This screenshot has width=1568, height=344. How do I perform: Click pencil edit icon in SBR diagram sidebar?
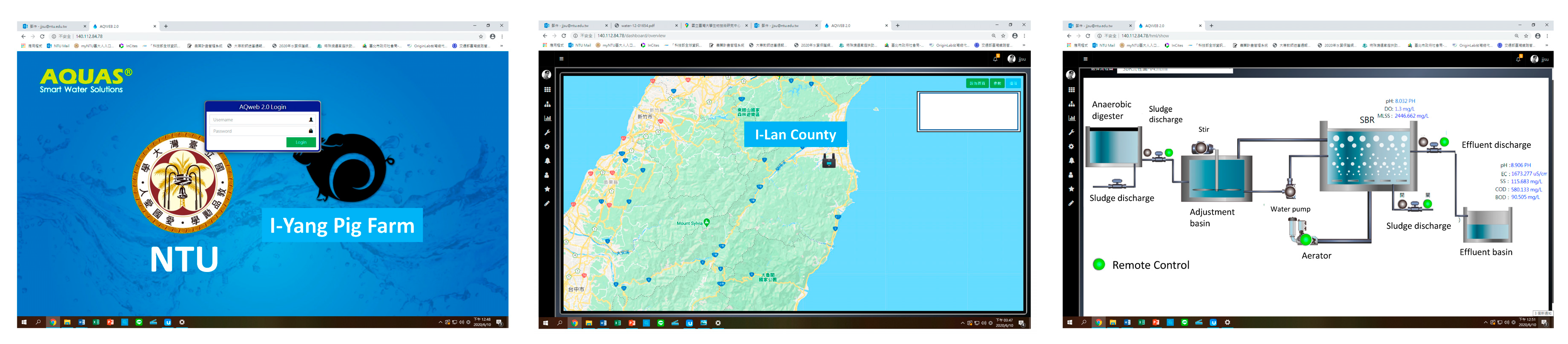click(1071, 203)
